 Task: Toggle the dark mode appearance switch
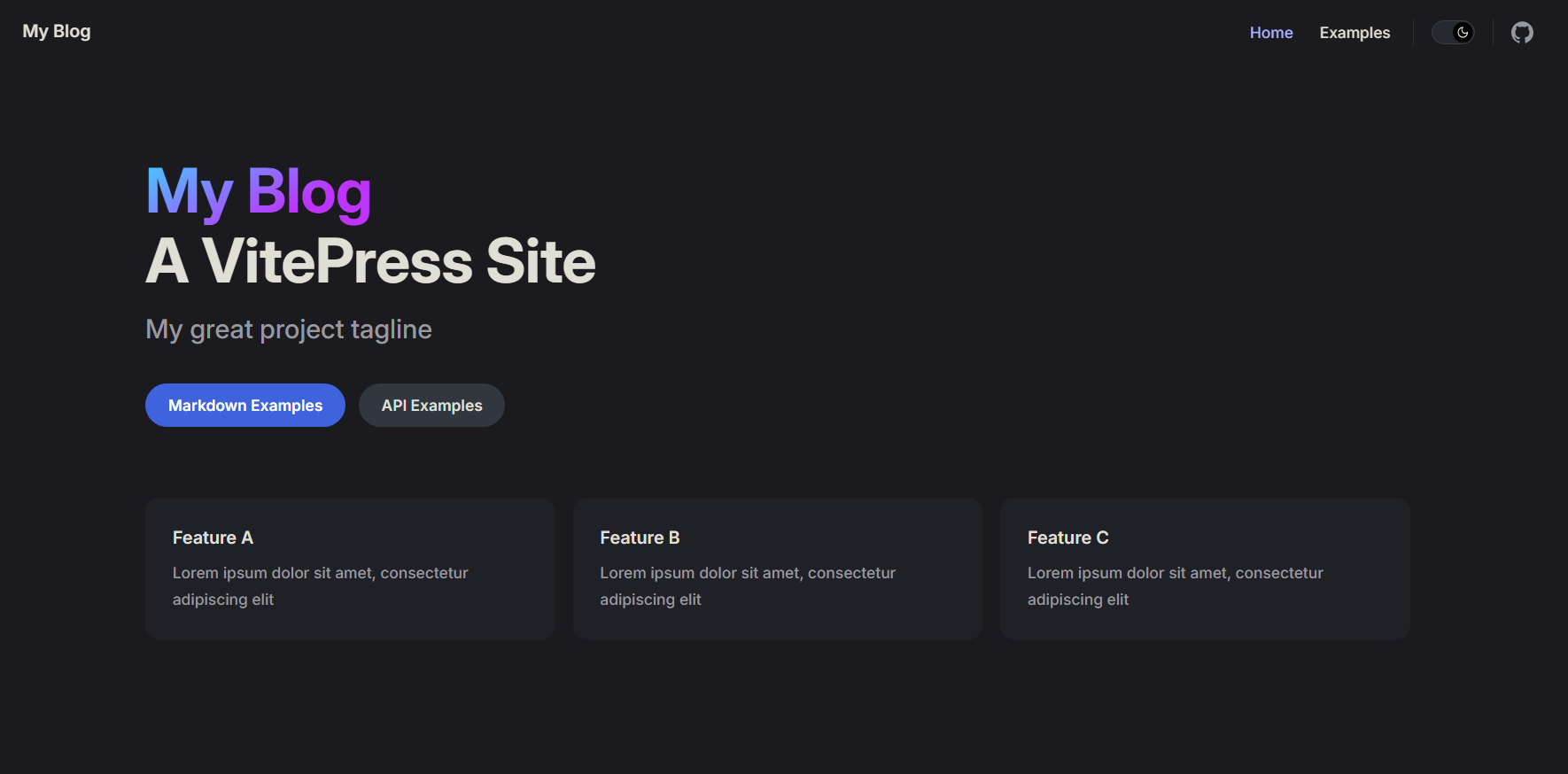click(1452, 33)
